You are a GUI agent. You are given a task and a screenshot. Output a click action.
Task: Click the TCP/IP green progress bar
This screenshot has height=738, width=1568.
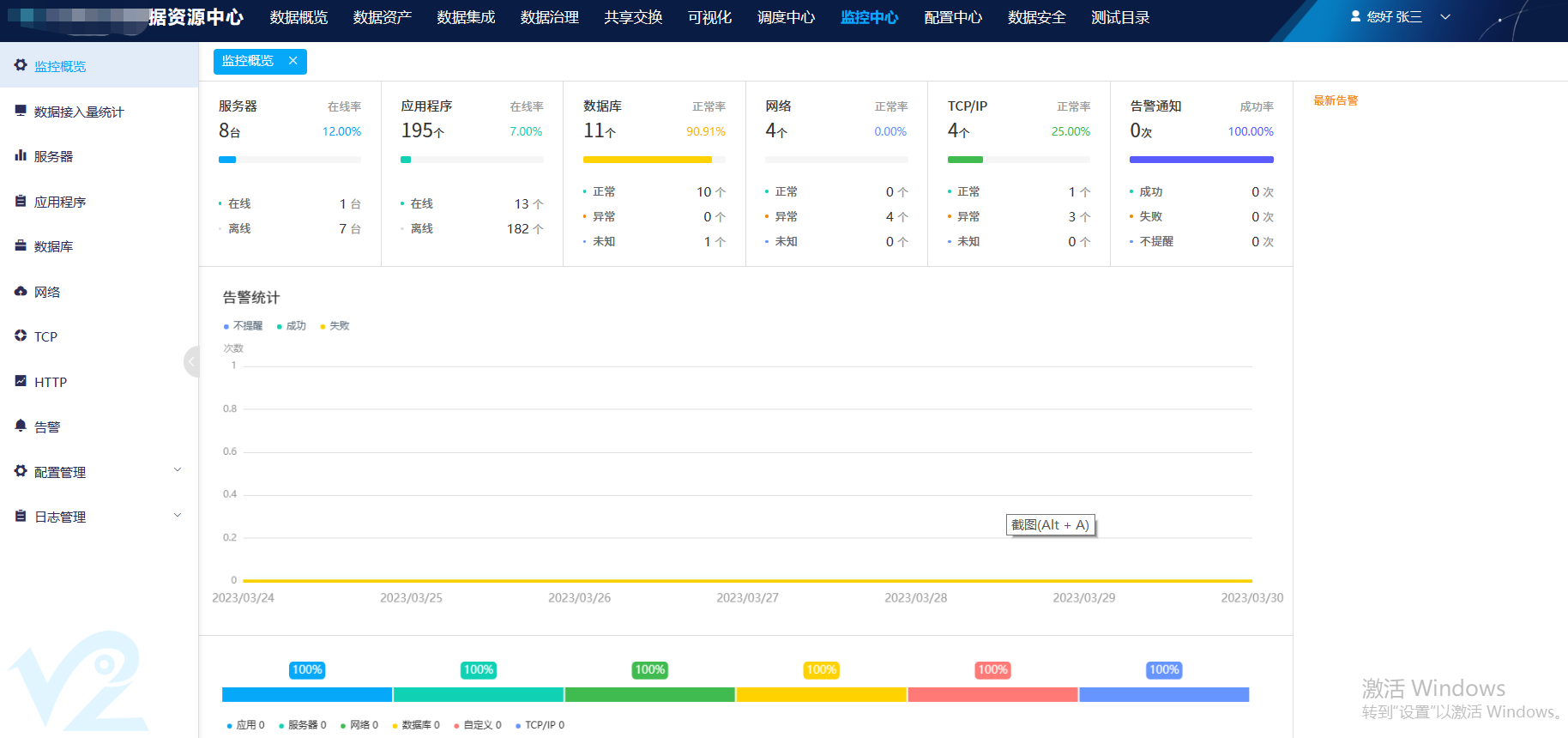[x=965, y=160]
